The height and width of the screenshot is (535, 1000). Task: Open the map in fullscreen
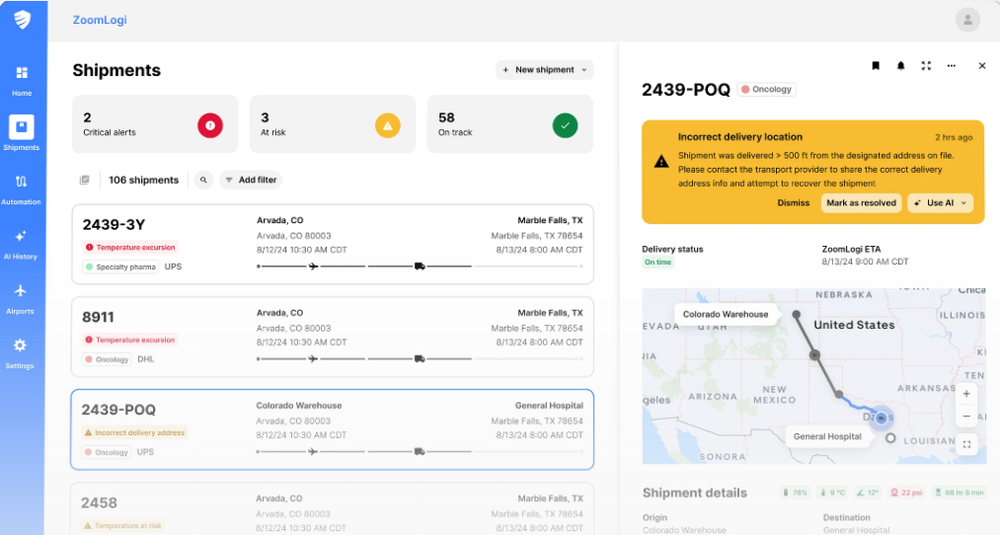point(967,444)
